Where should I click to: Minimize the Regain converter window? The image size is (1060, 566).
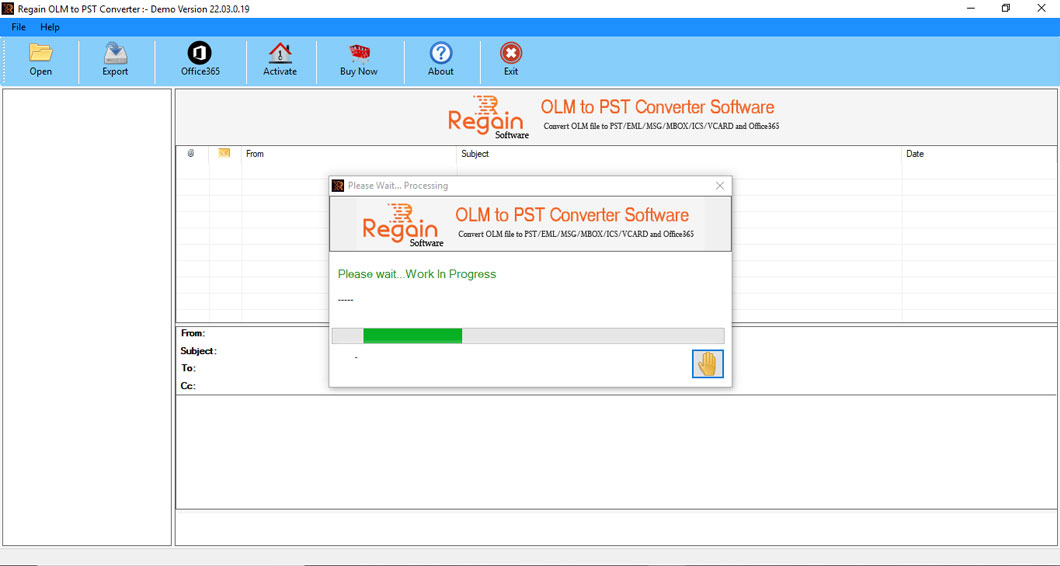[x=971, y=8]
